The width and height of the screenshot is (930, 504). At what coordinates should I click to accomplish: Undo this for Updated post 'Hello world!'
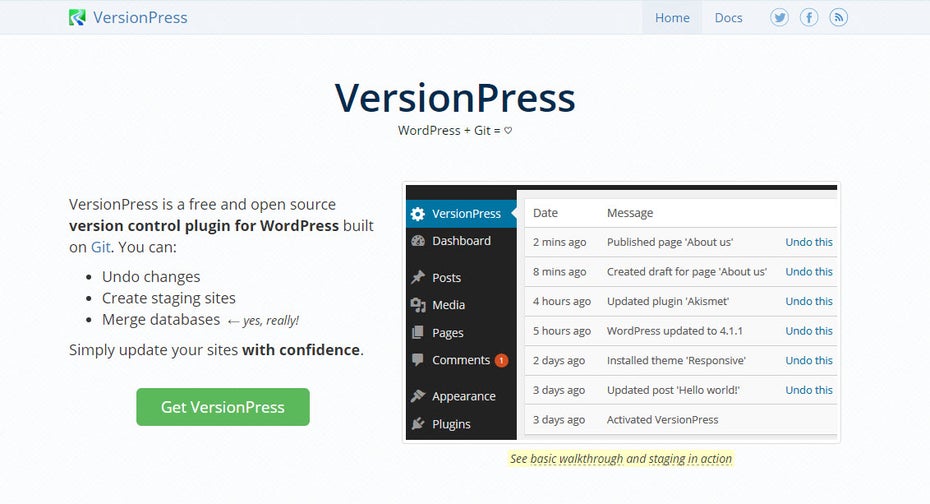click(x=809, y=390)
